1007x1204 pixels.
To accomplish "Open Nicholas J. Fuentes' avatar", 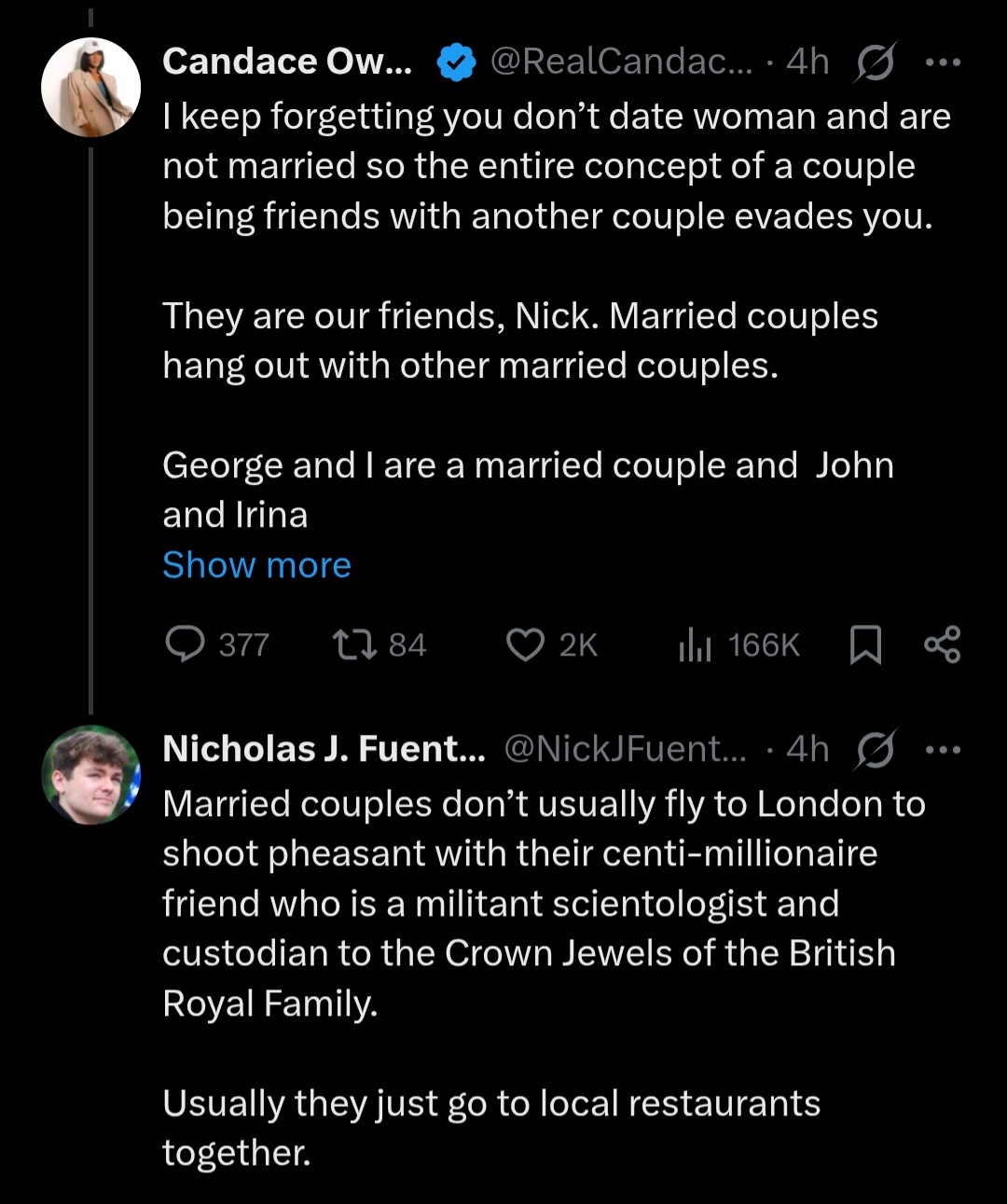I will [90, 774].
